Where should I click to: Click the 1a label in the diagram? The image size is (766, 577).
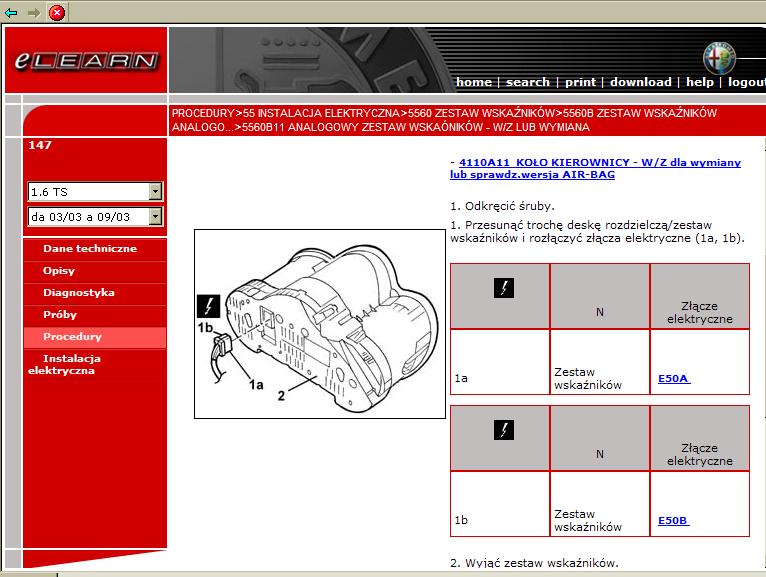[x=256, y=385]
